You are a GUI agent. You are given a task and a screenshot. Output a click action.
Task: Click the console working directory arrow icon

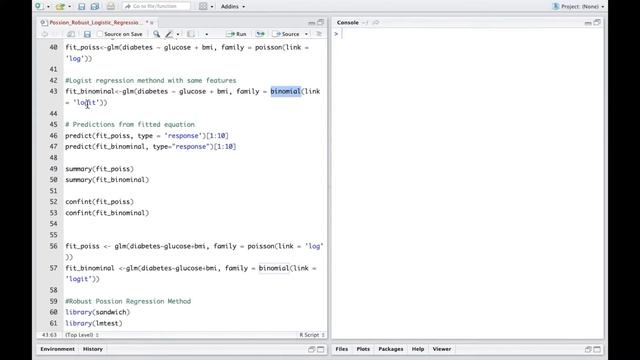point(376,23)
